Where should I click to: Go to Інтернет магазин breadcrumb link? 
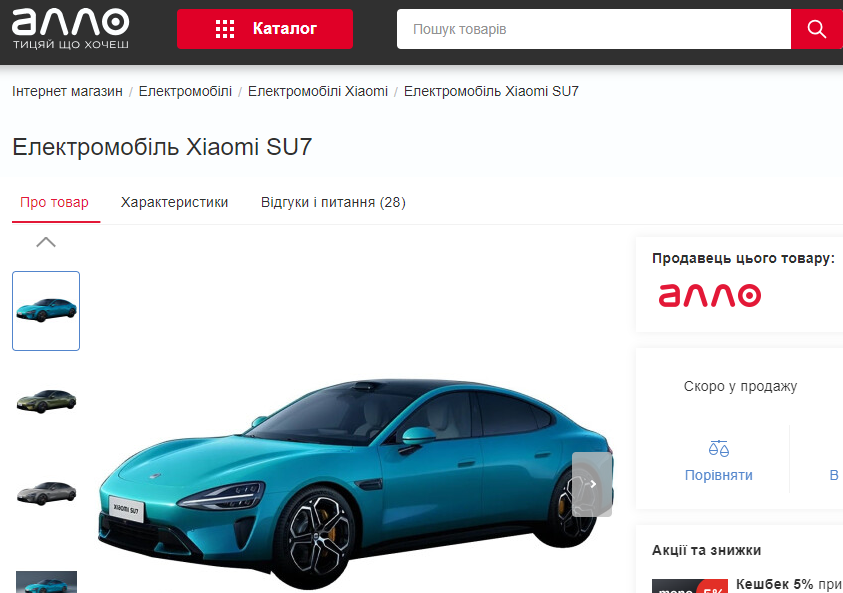67,91
